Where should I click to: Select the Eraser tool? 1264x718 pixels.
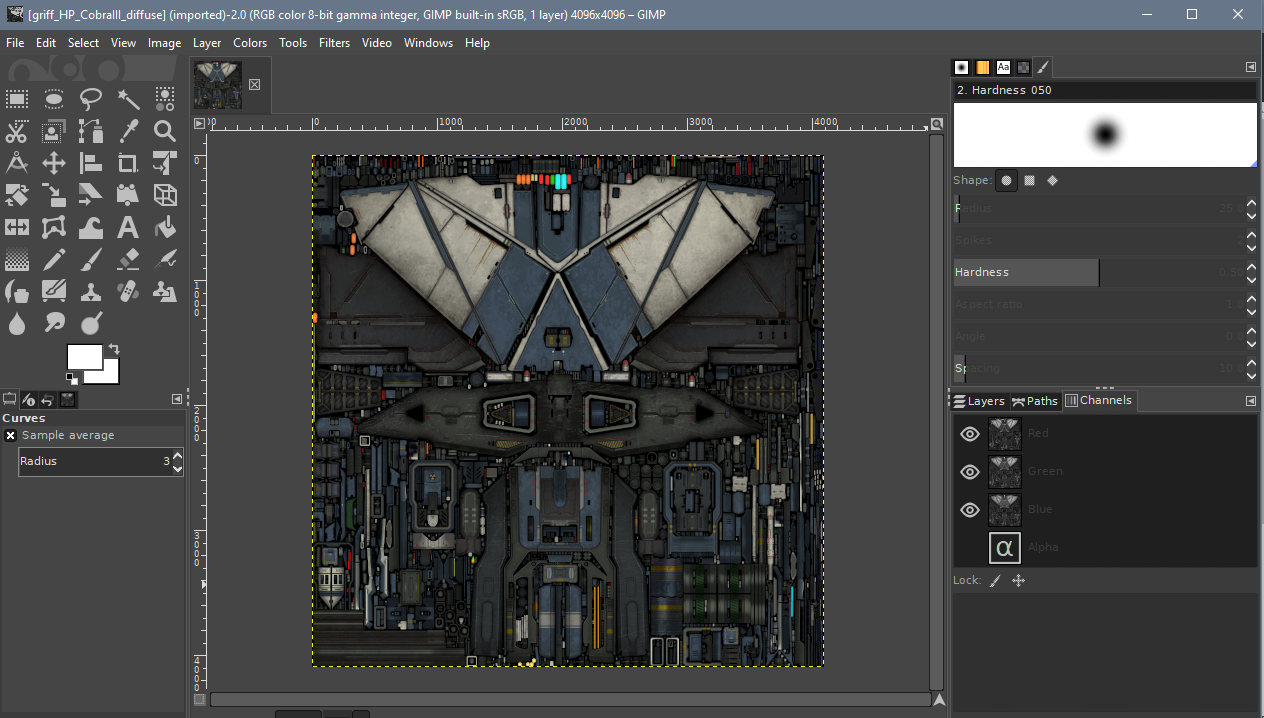click(128, 260)
